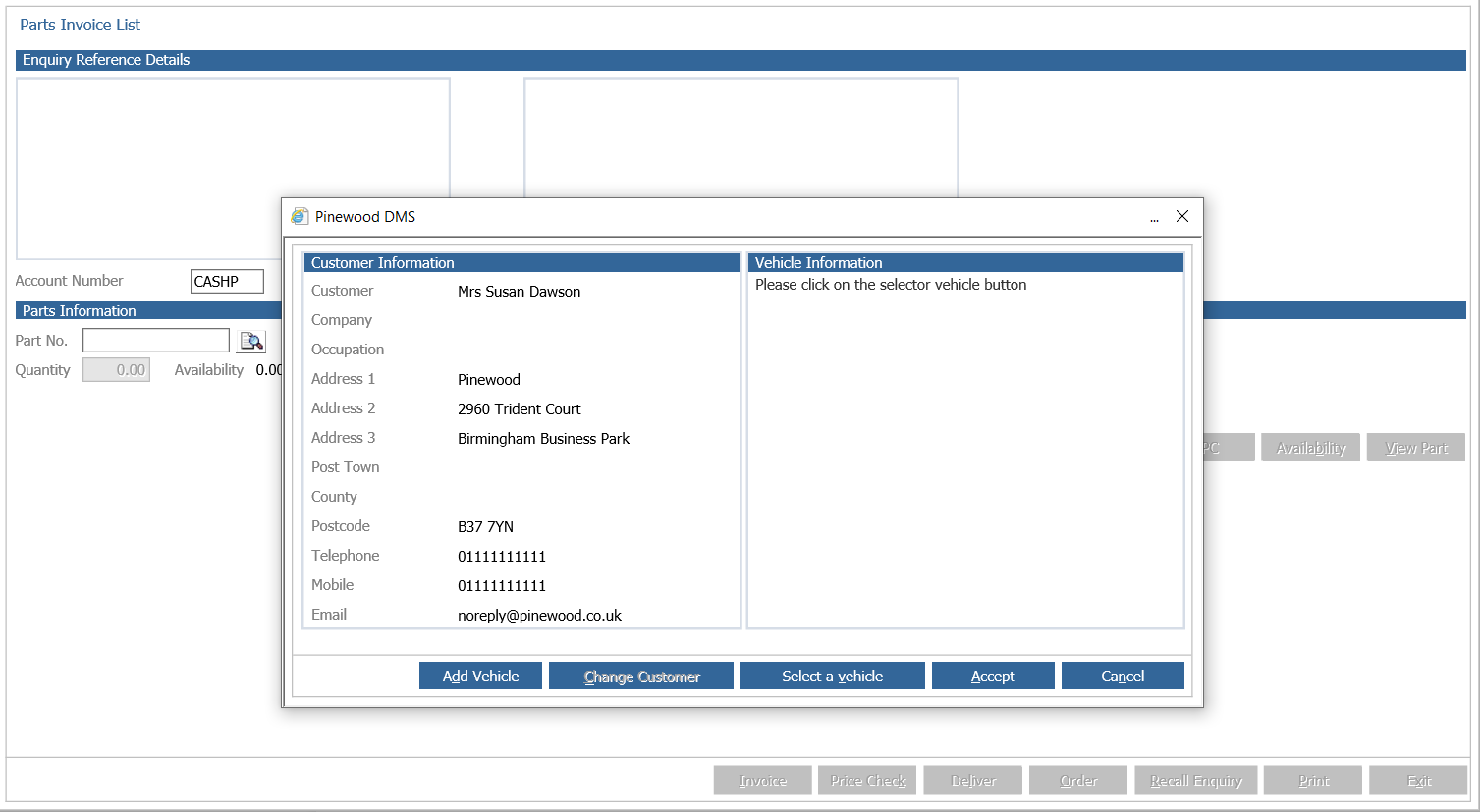Click the Customer Information header
Viewport: 1480px width, 812px height.
pos(521,263)
